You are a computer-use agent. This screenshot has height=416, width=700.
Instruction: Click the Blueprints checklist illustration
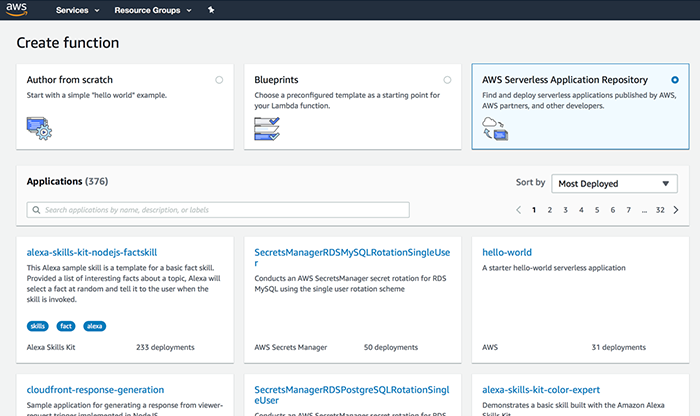pos(267,129)
